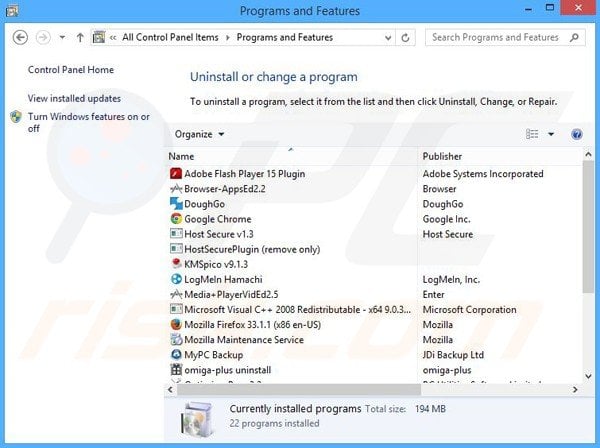Expand the breadcrumb arrow after All Control Panel Items

[228, 37]
